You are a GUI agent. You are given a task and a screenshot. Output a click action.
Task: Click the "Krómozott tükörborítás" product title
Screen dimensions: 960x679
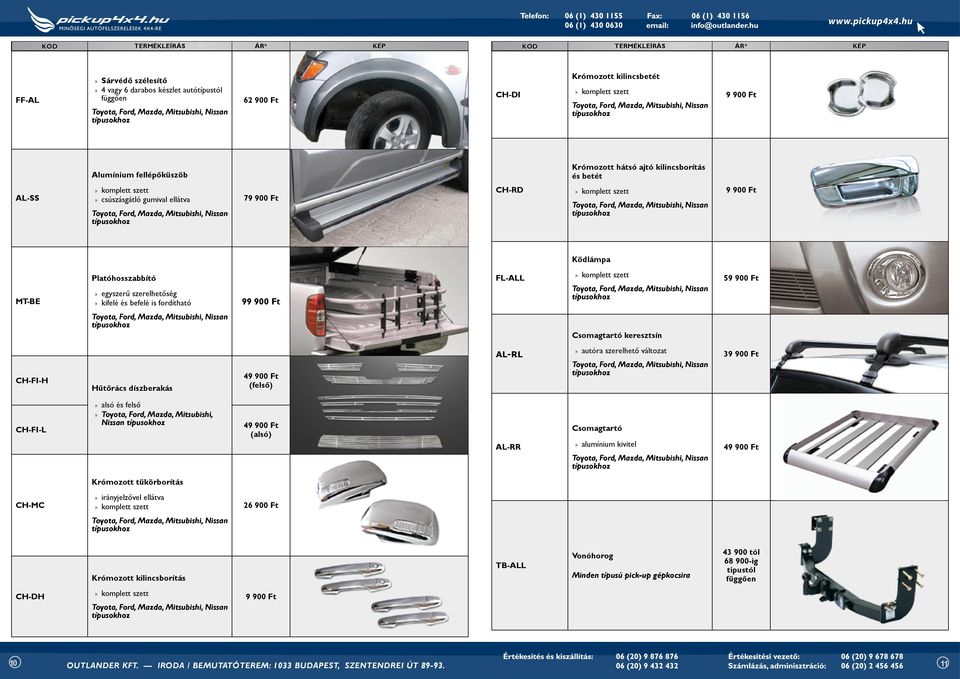(x=138, y=482)
